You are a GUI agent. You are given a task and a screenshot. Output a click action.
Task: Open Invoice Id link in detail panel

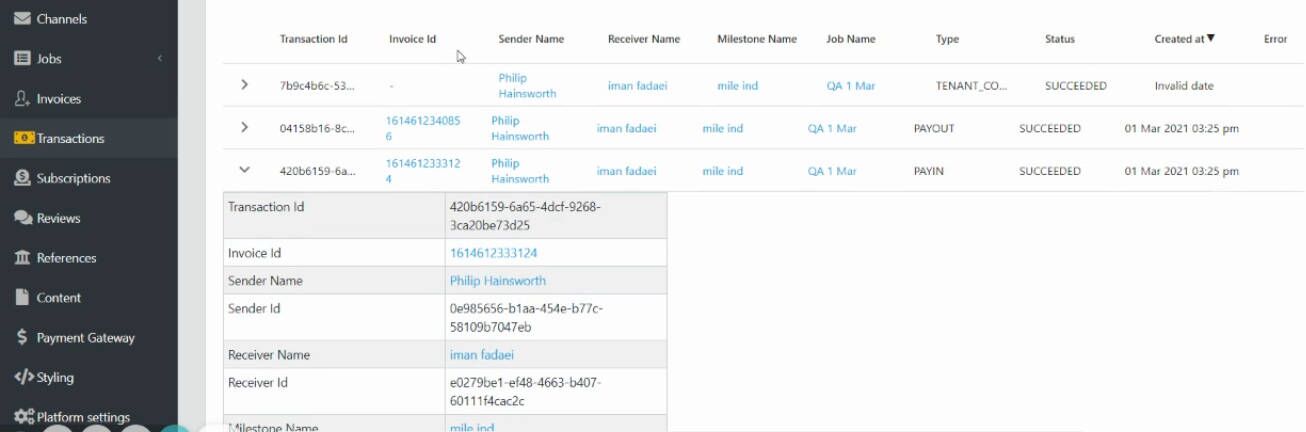(493, 253)
